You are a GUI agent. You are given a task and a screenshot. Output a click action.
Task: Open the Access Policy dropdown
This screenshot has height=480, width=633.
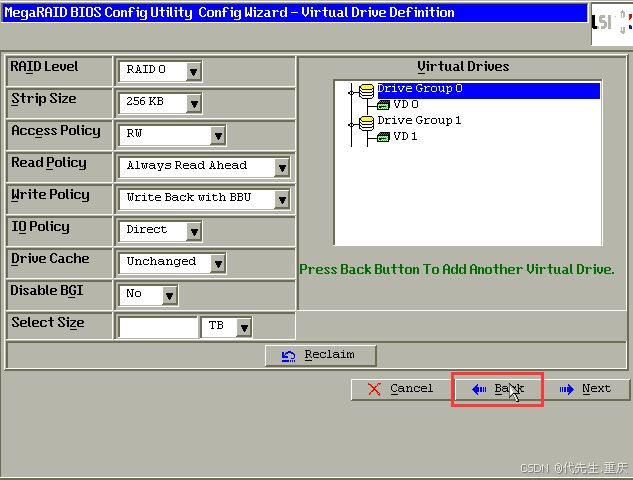(172, 135)
